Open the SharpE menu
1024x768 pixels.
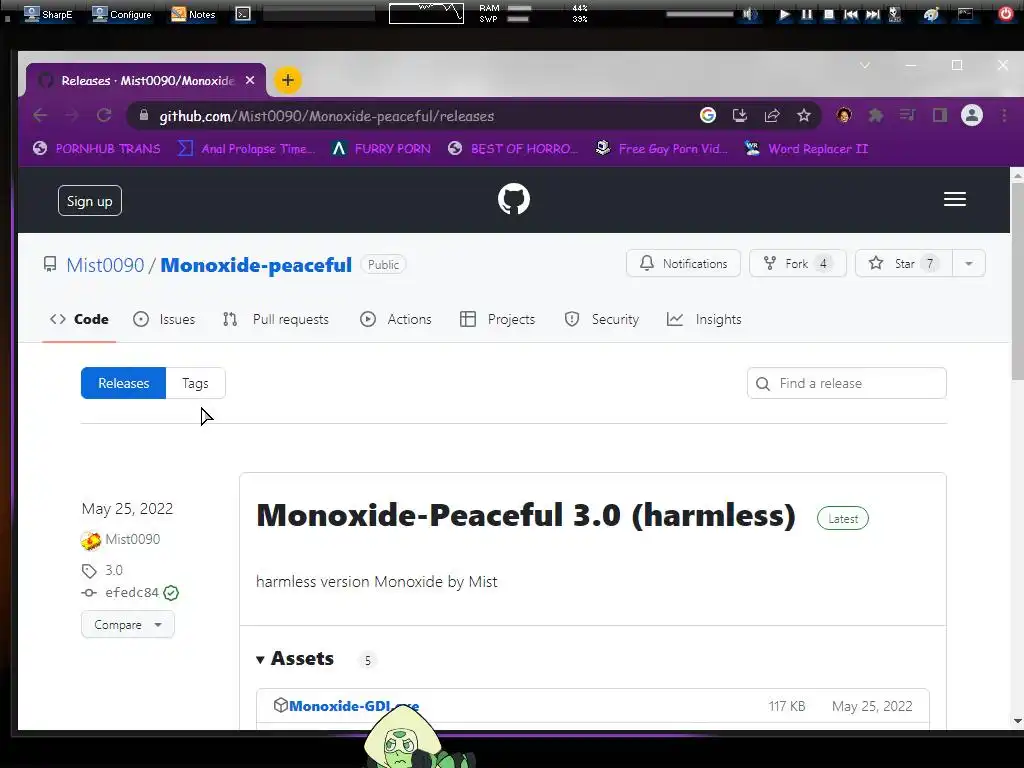48,14
